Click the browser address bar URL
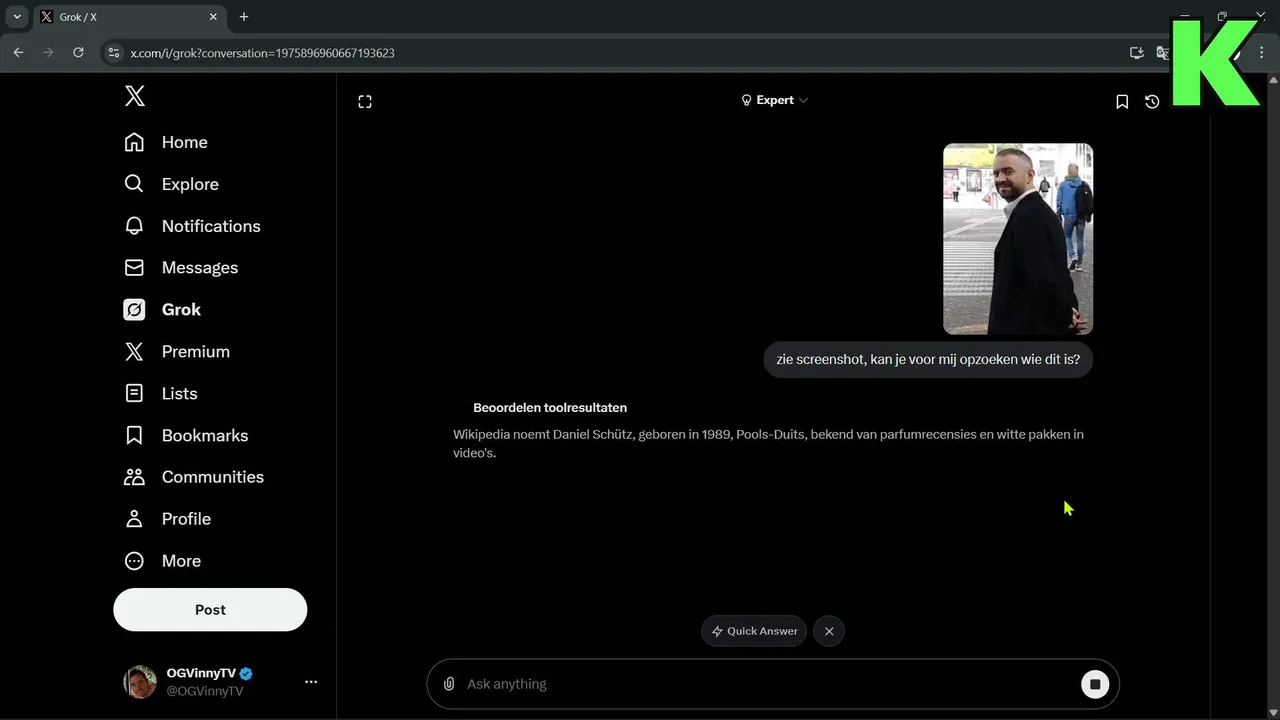Viewport: 1280px width, 720px height. pyautogui.click(x=262, y=53)
